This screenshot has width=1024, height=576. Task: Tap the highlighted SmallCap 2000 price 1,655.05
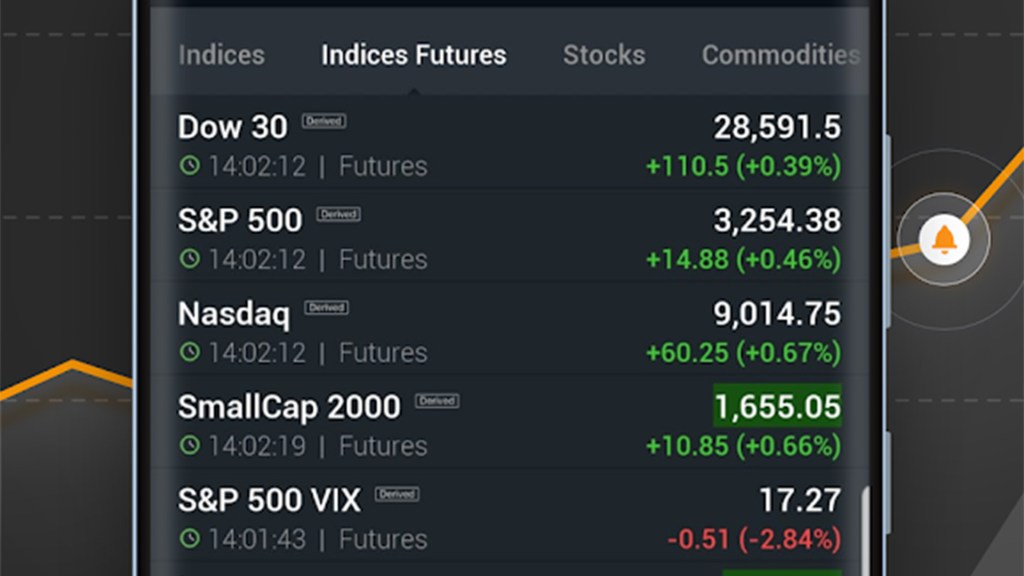point(777,407)
